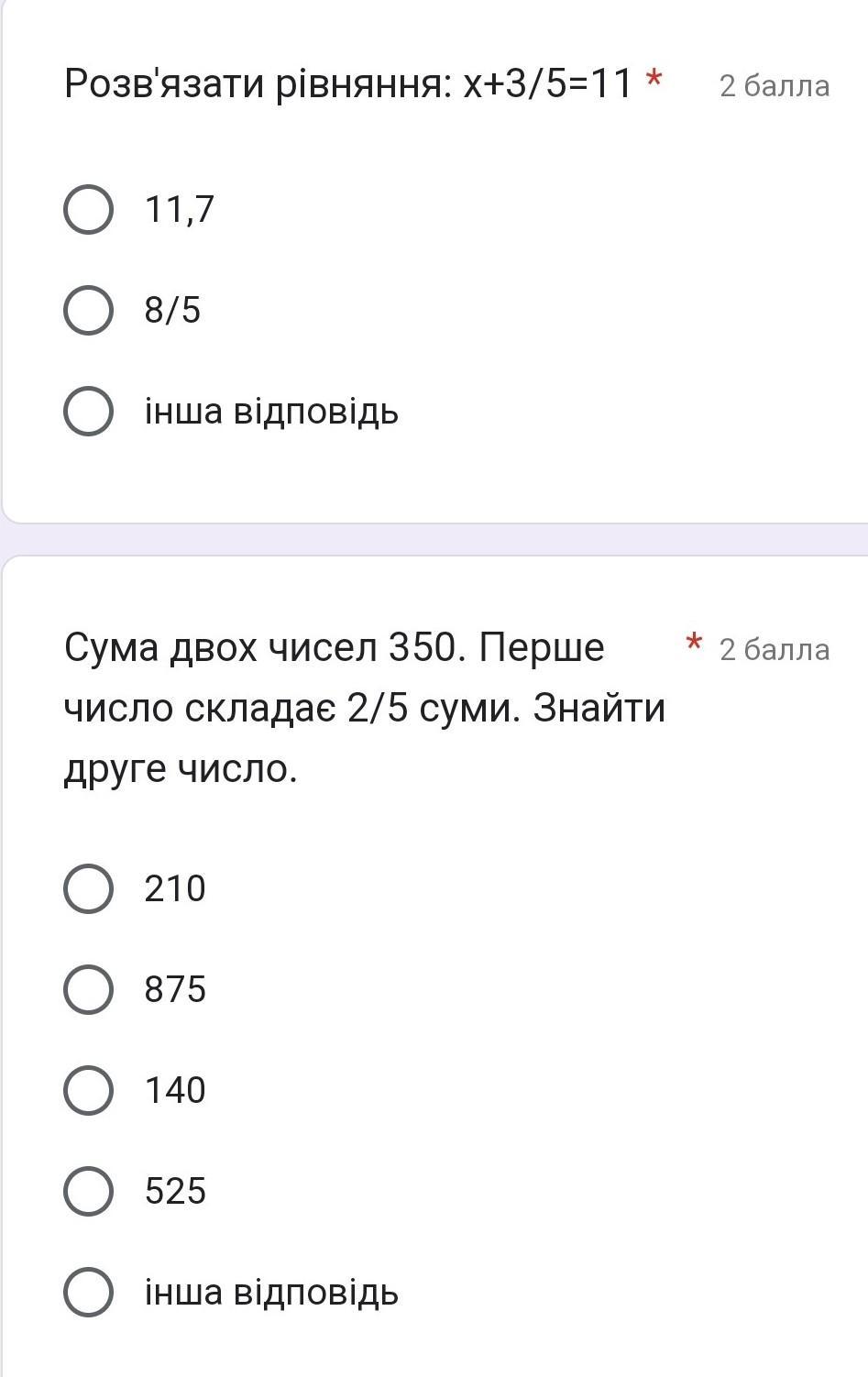This screenshot has width=868, height=1377.
Task: Click the '210' option label text
Action: (x=175, y=888)
